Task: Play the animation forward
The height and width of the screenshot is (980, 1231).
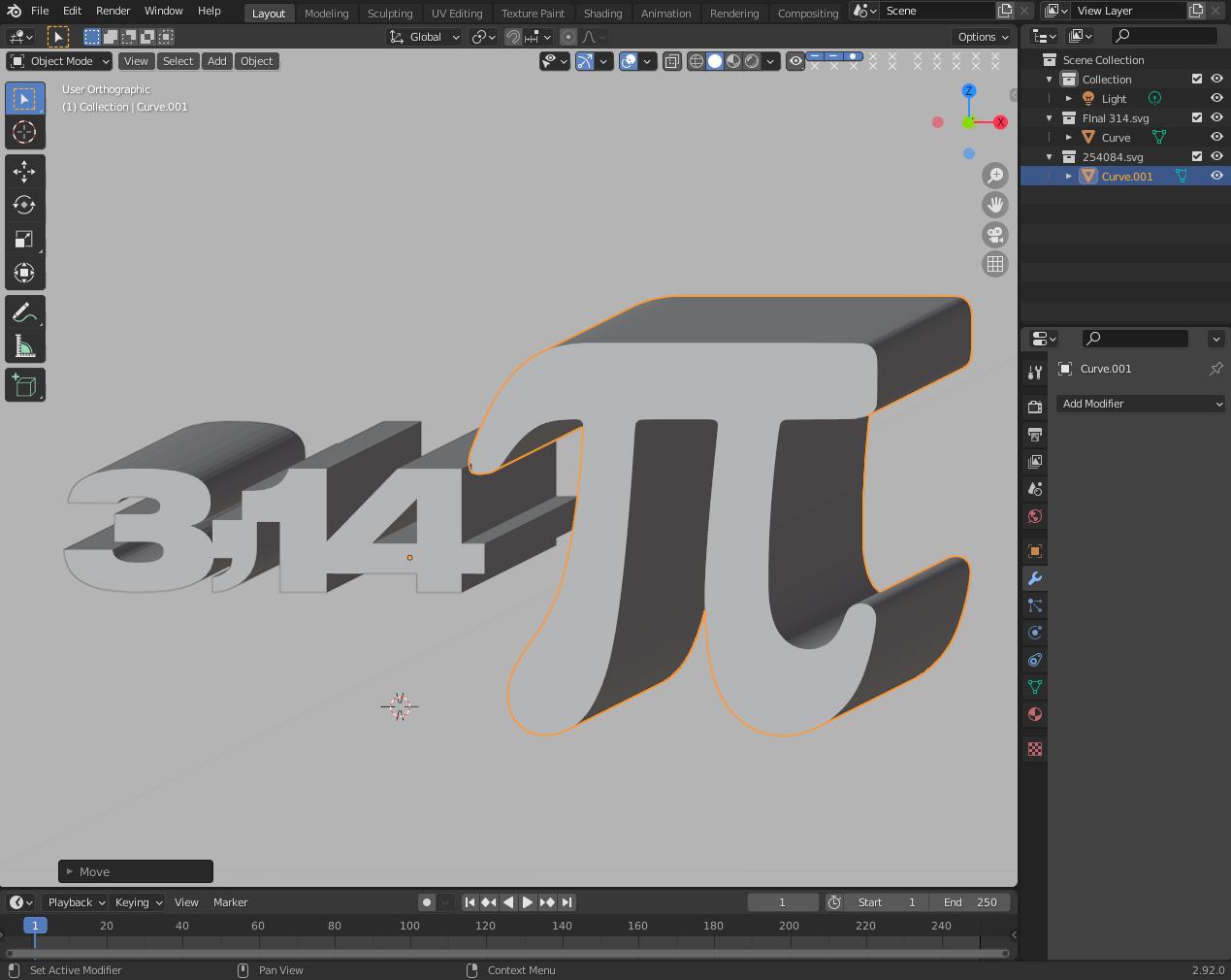Action: [x=528, y=902]
